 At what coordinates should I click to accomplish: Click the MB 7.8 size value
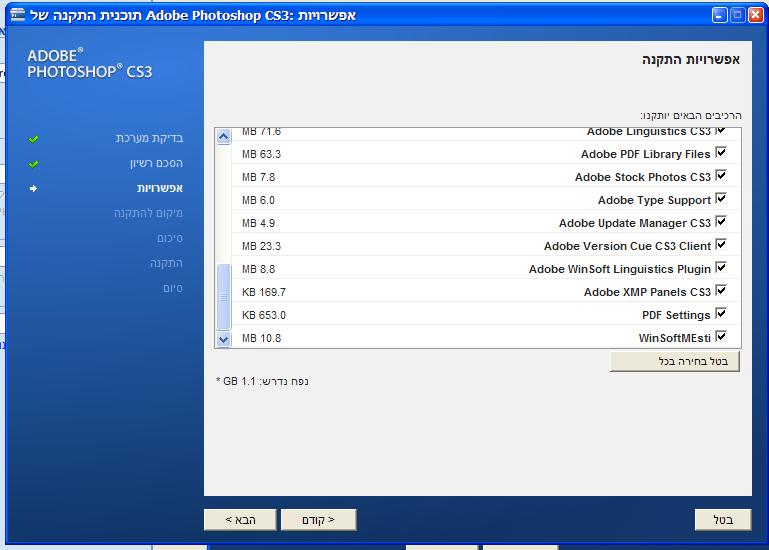click(258, 178)
